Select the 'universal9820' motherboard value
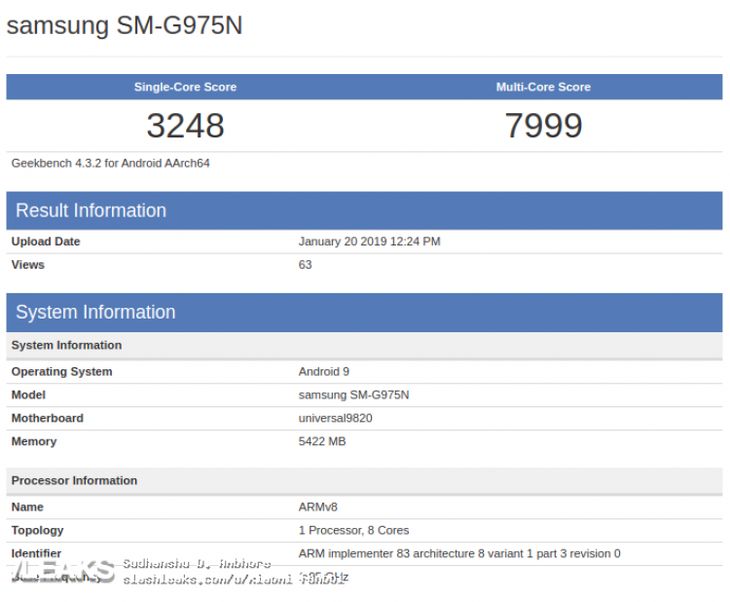This screenshot has height=602, width=730. tap(335, 418)
